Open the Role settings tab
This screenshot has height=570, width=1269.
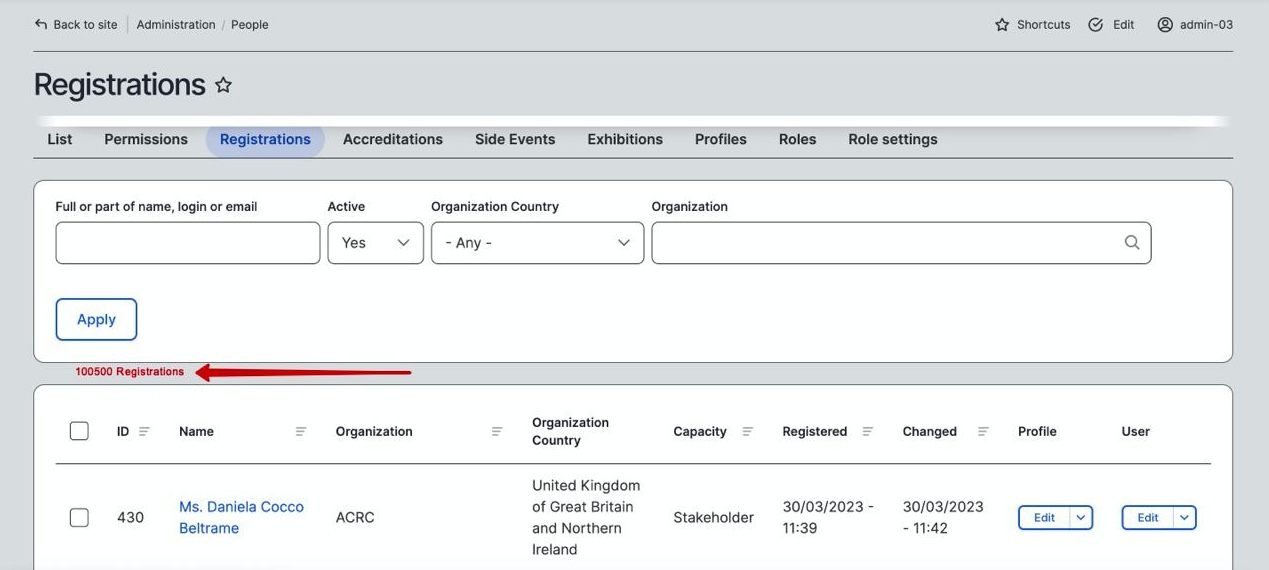(x=893, y=139)
